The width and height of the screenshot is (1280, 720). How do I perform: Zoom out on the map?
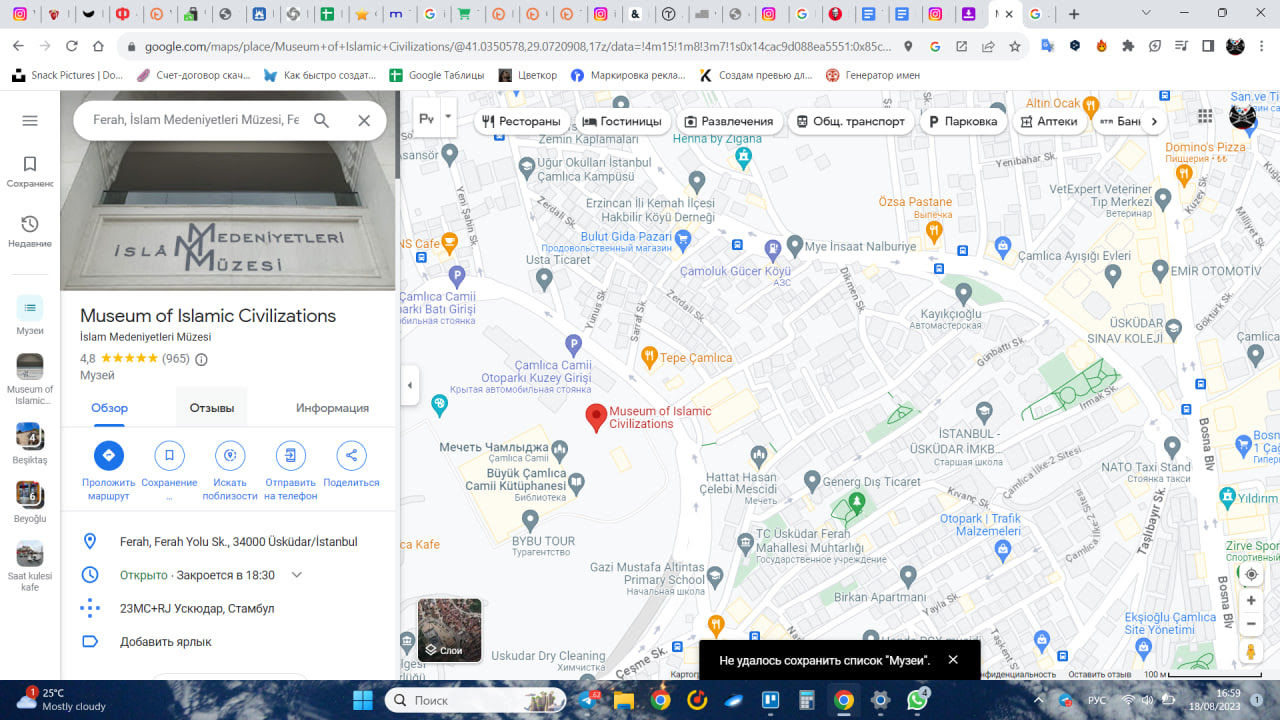[x=1251, y=624]
